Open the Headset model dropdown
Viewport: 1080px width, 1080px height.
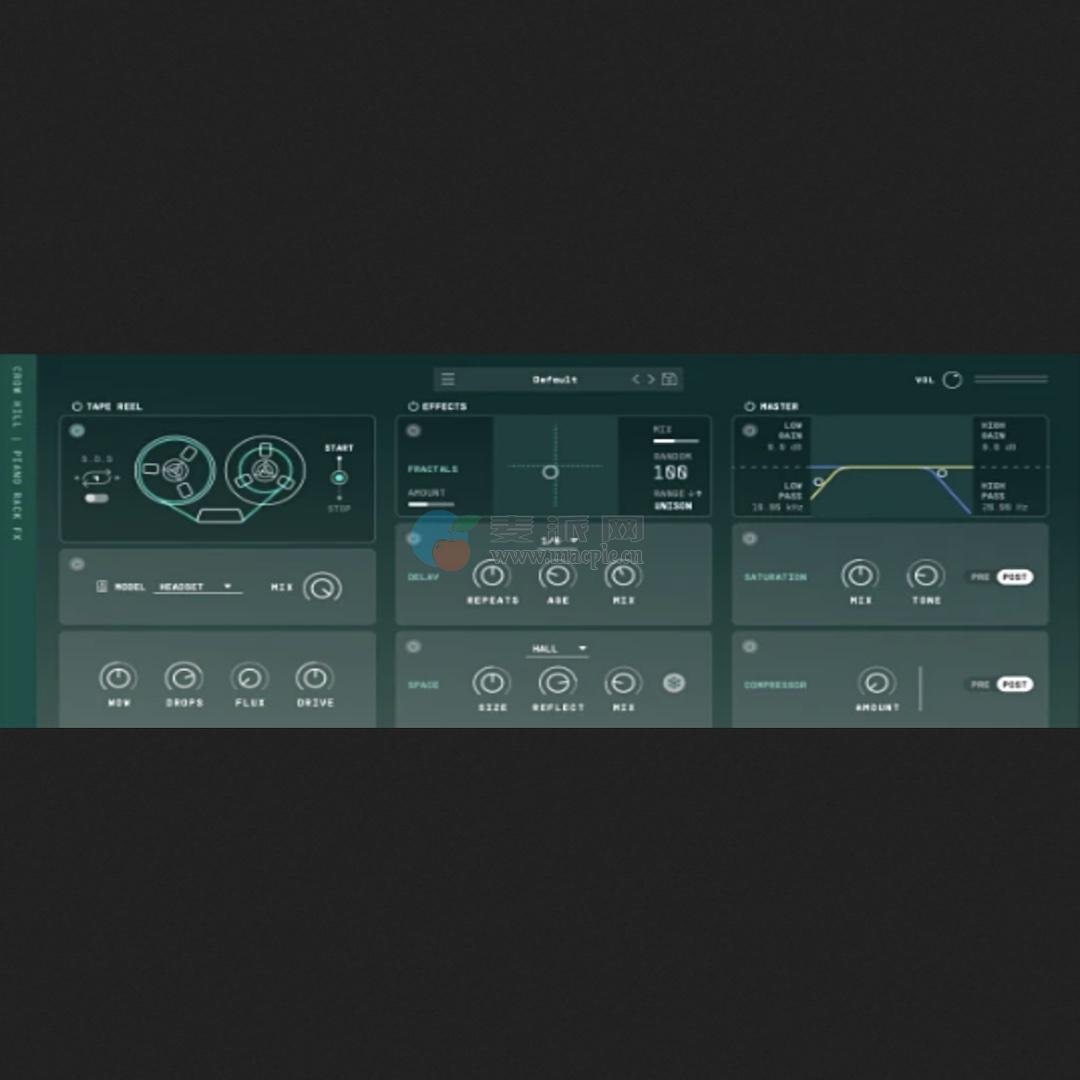tap(199, 587)
